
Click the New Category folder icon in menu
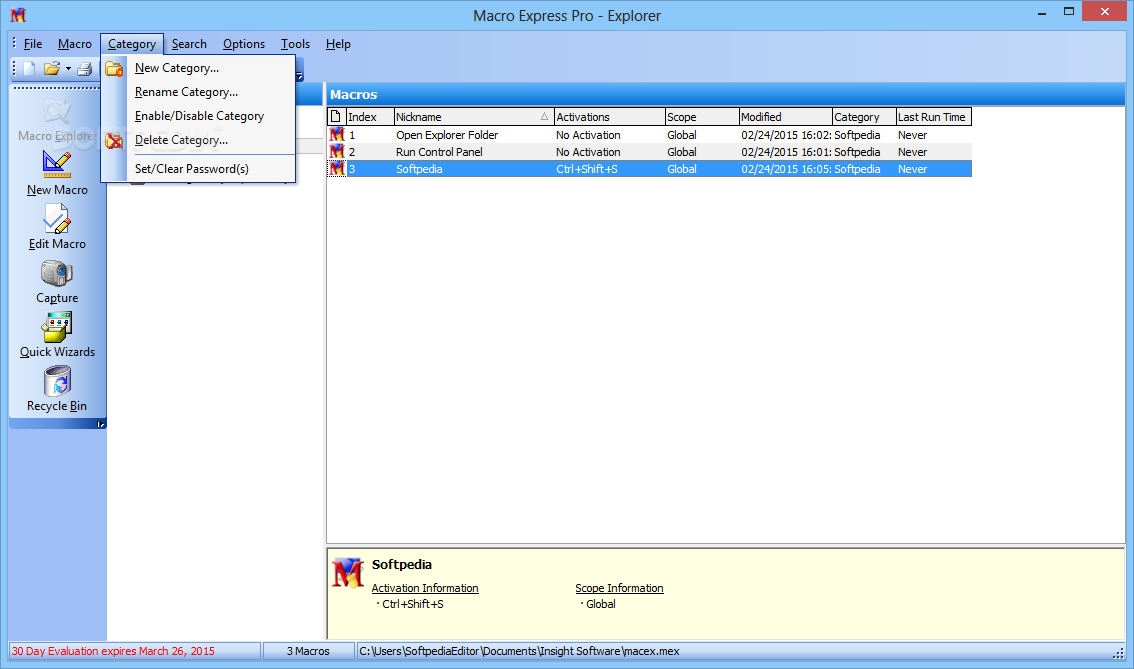coord(114,69)
